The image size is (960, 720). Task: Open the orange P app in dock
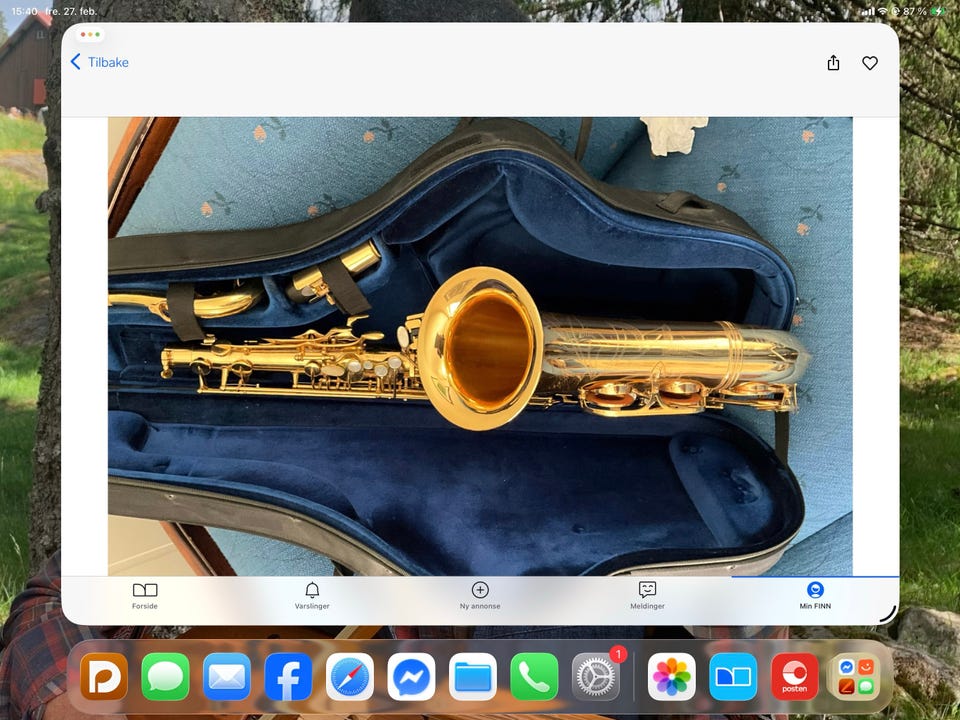[x=104, y=677]
